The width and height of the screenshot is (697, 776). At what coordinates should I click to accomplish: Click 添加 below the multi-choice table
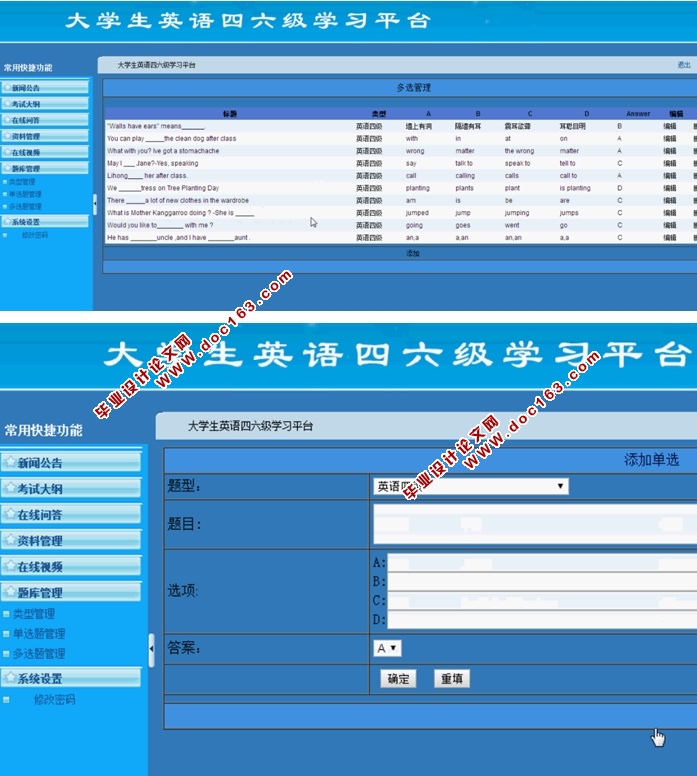[x=413, y=253]
